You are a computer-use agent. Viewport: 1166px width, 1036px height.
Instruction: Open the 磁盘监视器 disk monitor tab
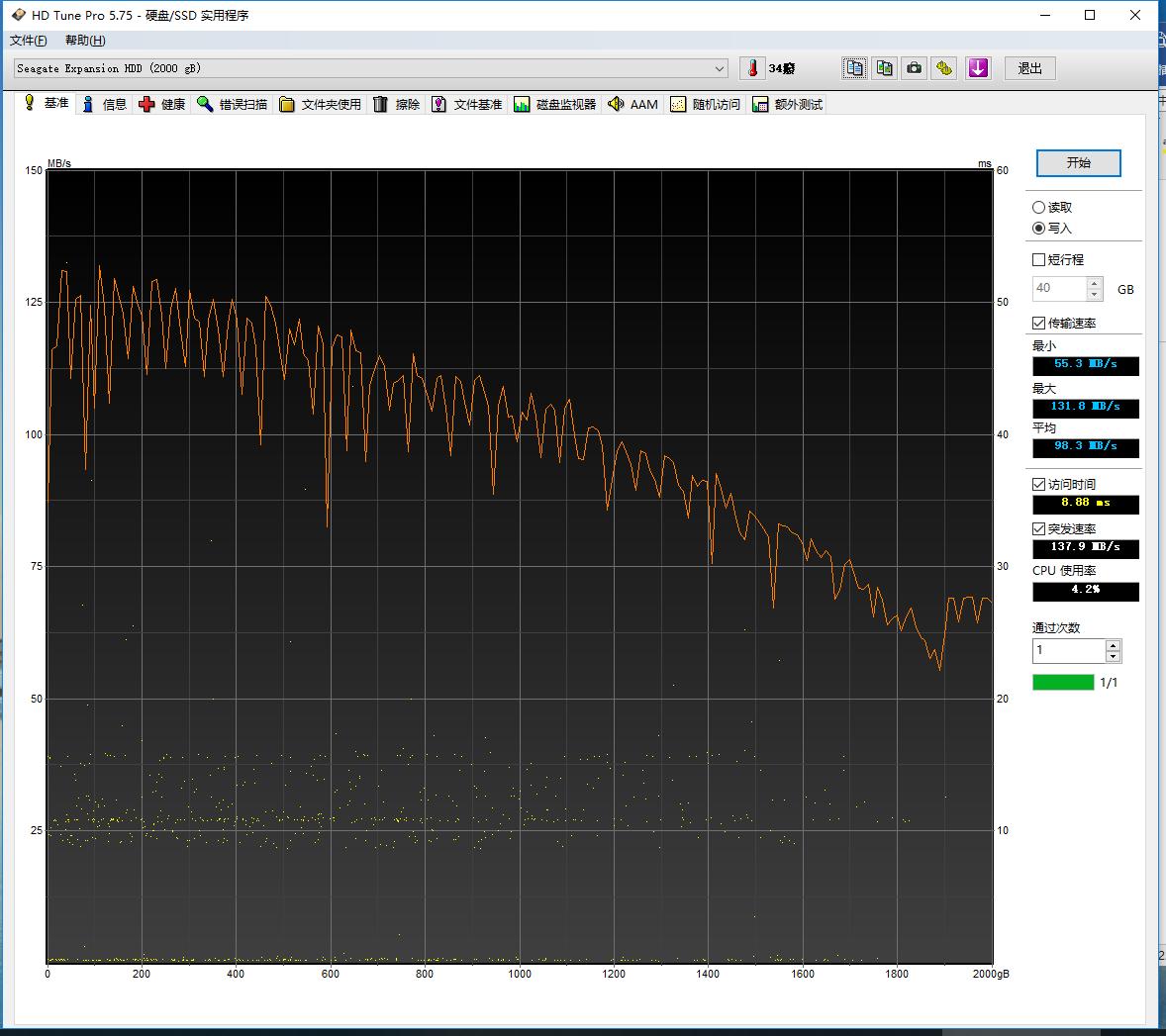pyautogui.click(x=555, y=104)
